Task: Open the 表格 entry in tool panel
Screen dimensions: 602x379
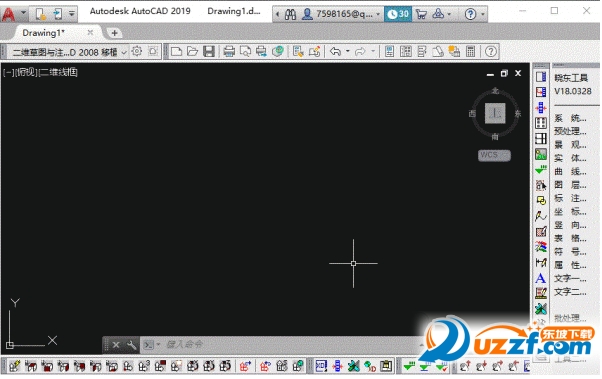Action: point(570,238)
